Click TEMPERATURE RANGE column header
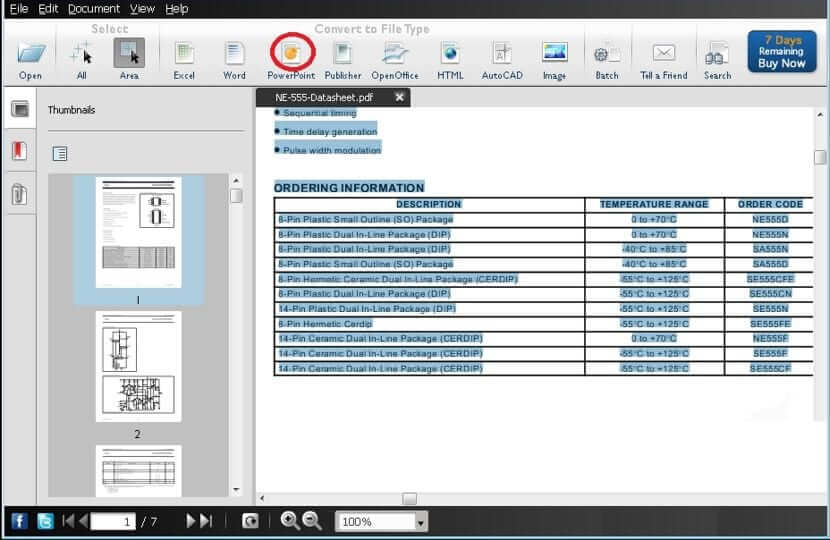The image size is (830, 540). 654,204
